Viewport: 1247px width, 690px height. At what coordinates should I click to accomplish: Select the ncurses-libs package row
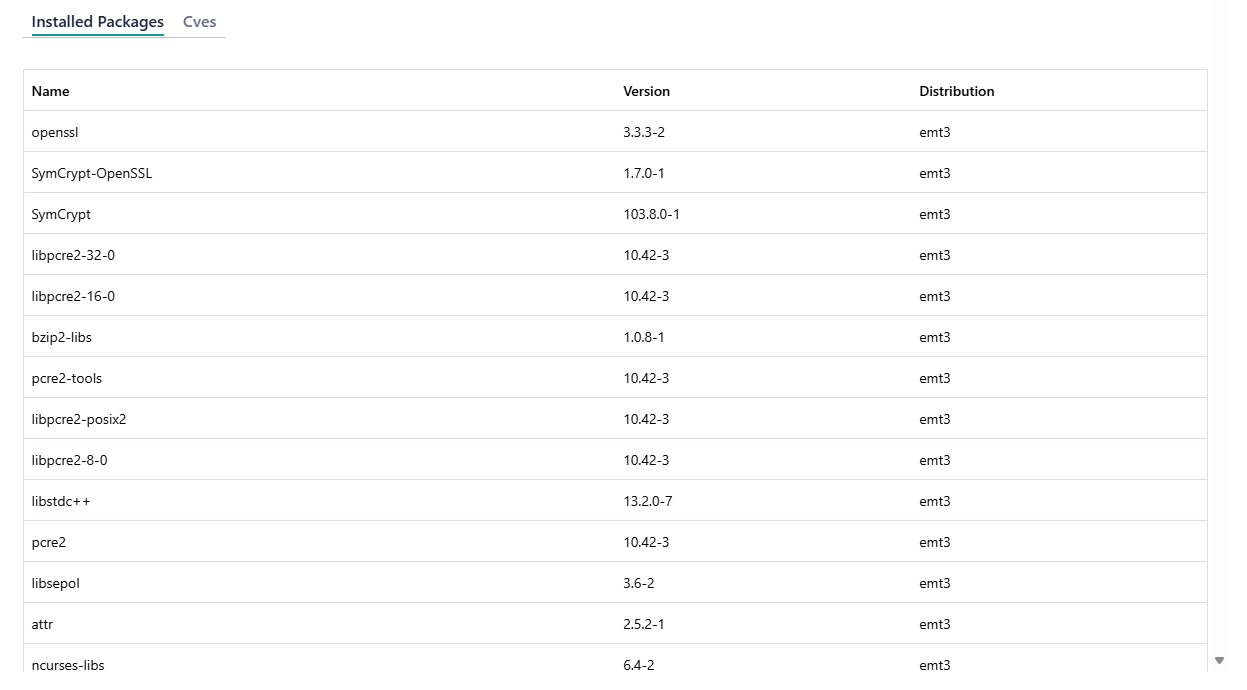pos(68,665)
